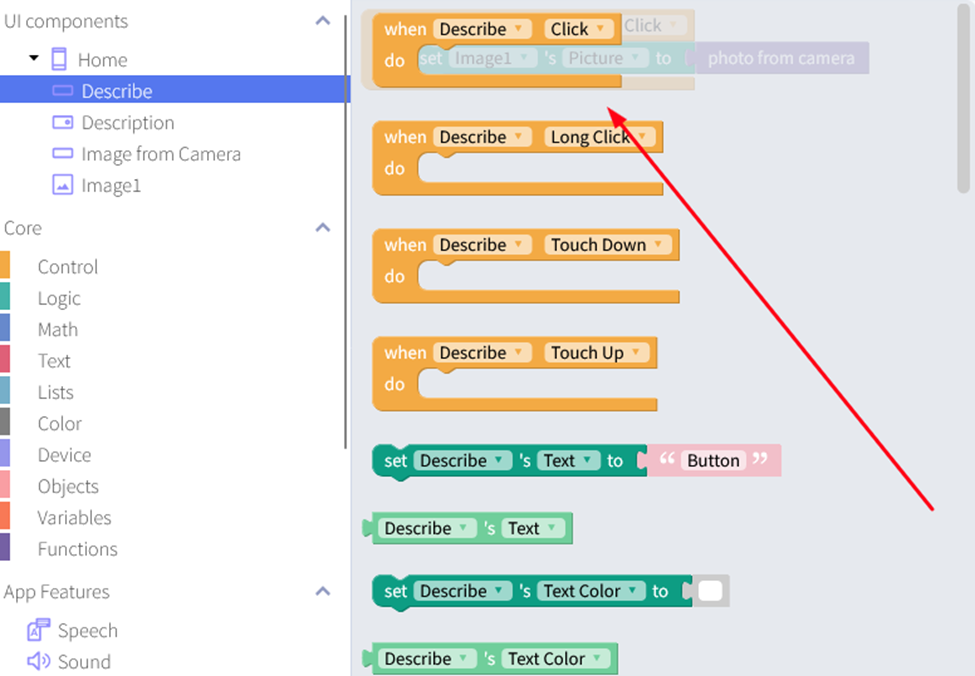This screenshot has height=676, width=975.
Task: Open the Long Click event dropdown
Action: coord(599,136)
